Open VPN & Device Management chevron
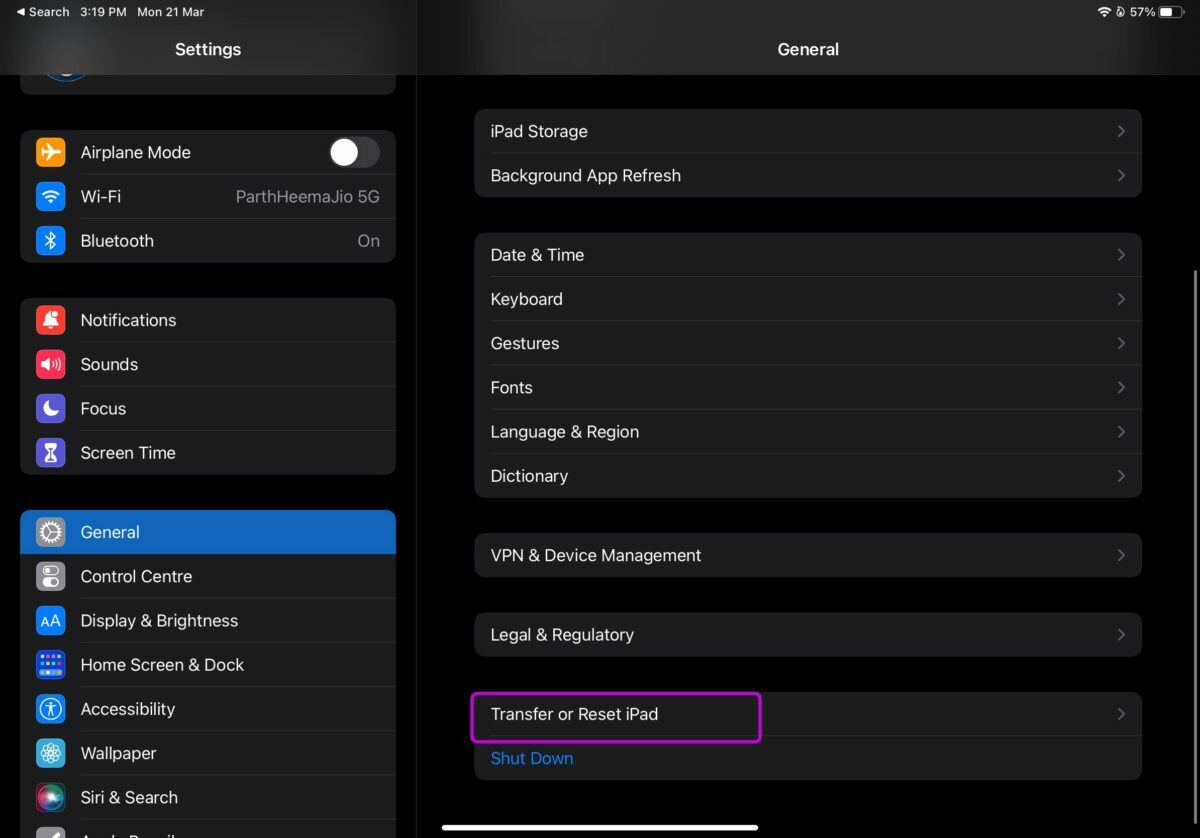 1121,555
